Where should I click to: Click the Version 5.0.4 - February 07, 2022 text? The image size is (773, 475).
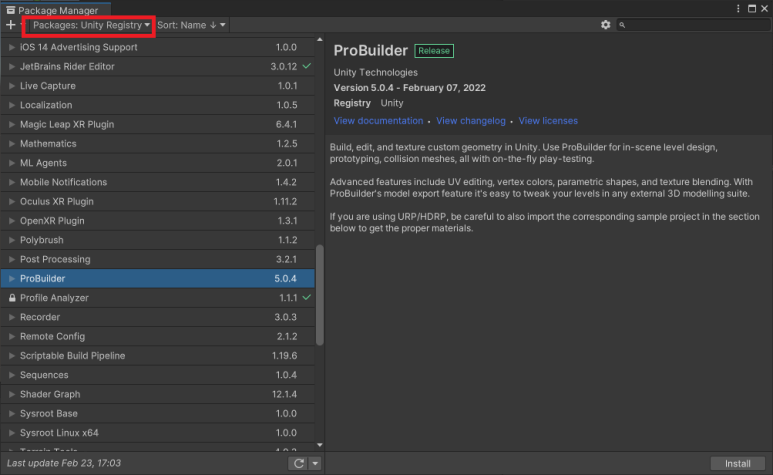[x=410, y=88]
